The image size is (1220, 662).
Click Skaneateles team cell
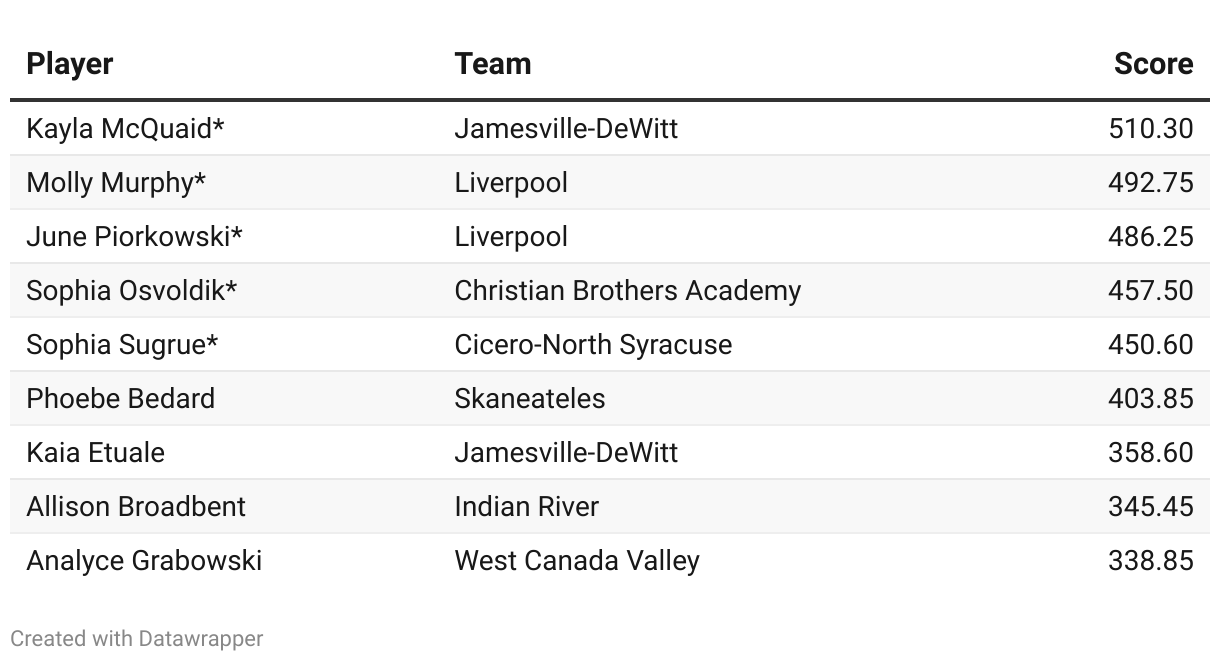click(x=530, y=399)
